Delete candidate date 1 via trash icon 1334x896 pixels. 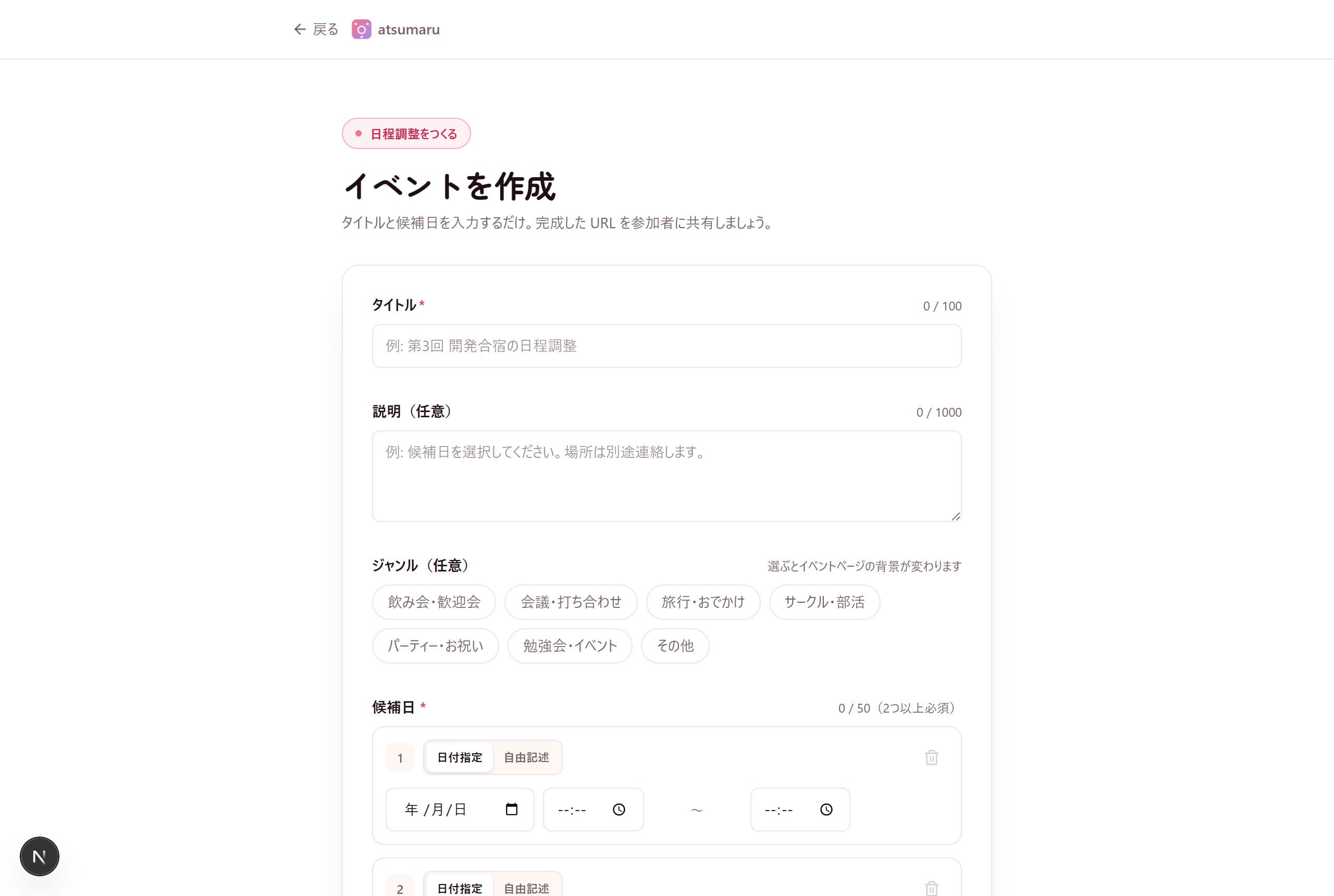[931, 757]
